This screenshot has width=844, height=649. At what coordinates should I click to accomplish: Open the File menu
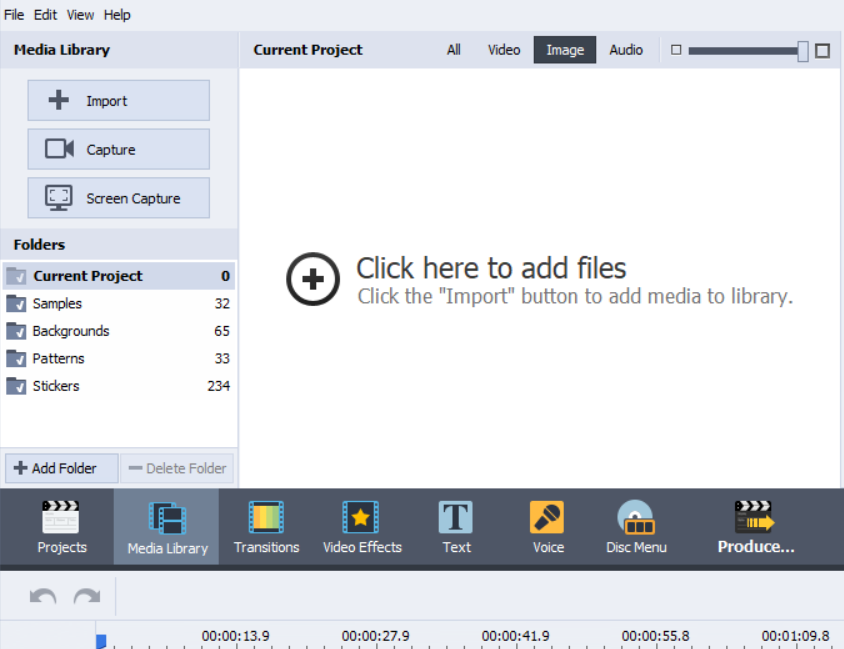pos(14,15)
